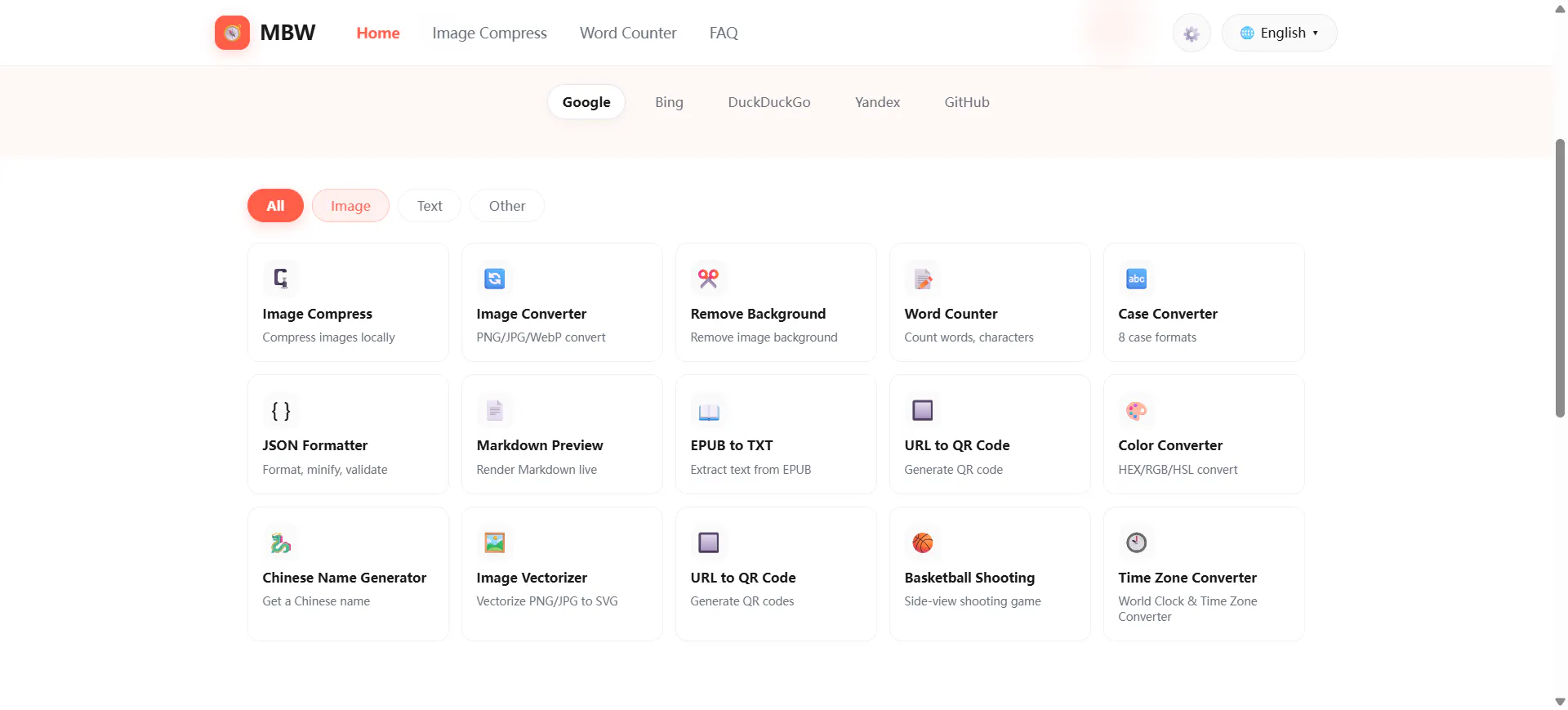The image size is (1568, 710).
Task: Click the Remove Background scissors icon
Action: (709, 279)
